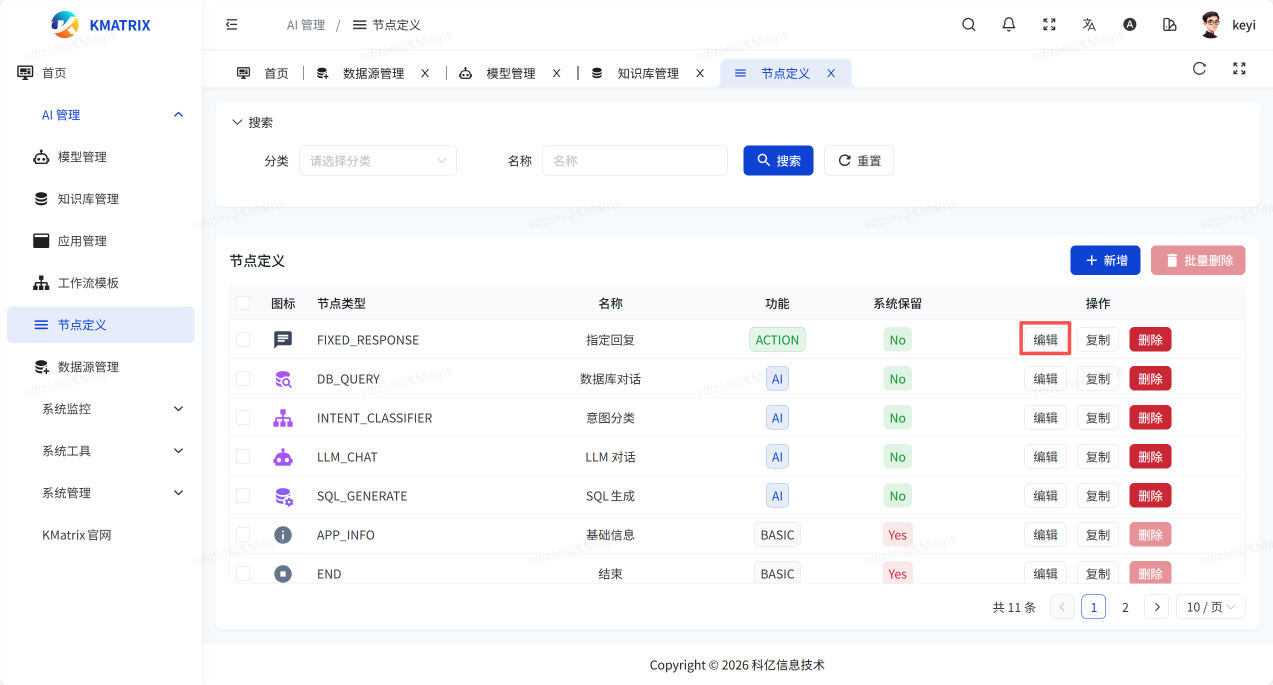Click the search magnifier icon in header

tap(968, 25)
